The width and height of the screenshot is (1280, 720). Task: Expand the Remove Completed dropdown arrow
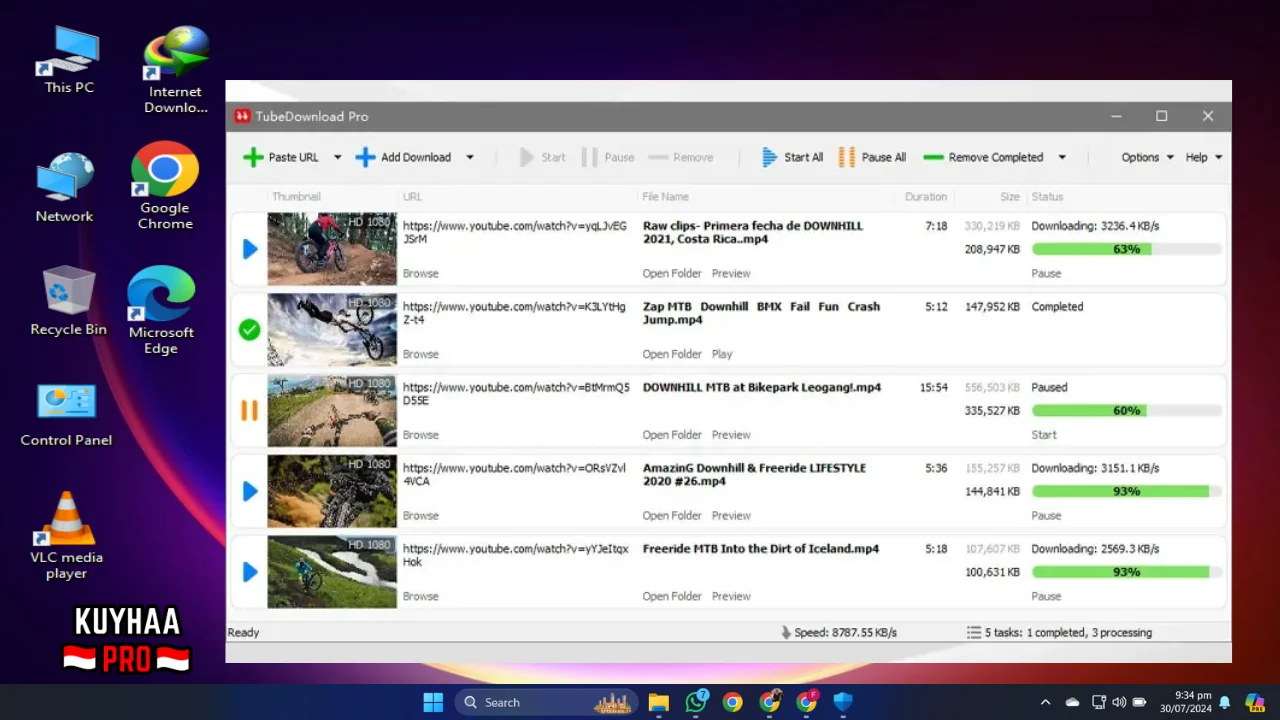tap(1062, 157)
